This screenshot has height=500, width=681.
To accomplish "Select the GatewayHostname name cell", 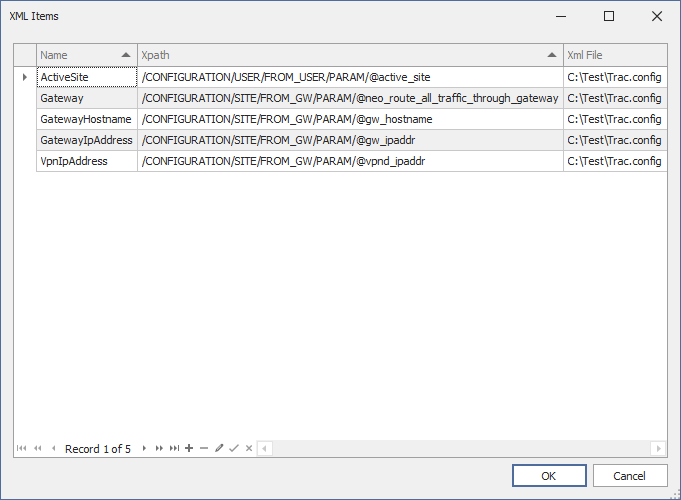I will pyautogui.click(x=87, y=119).
